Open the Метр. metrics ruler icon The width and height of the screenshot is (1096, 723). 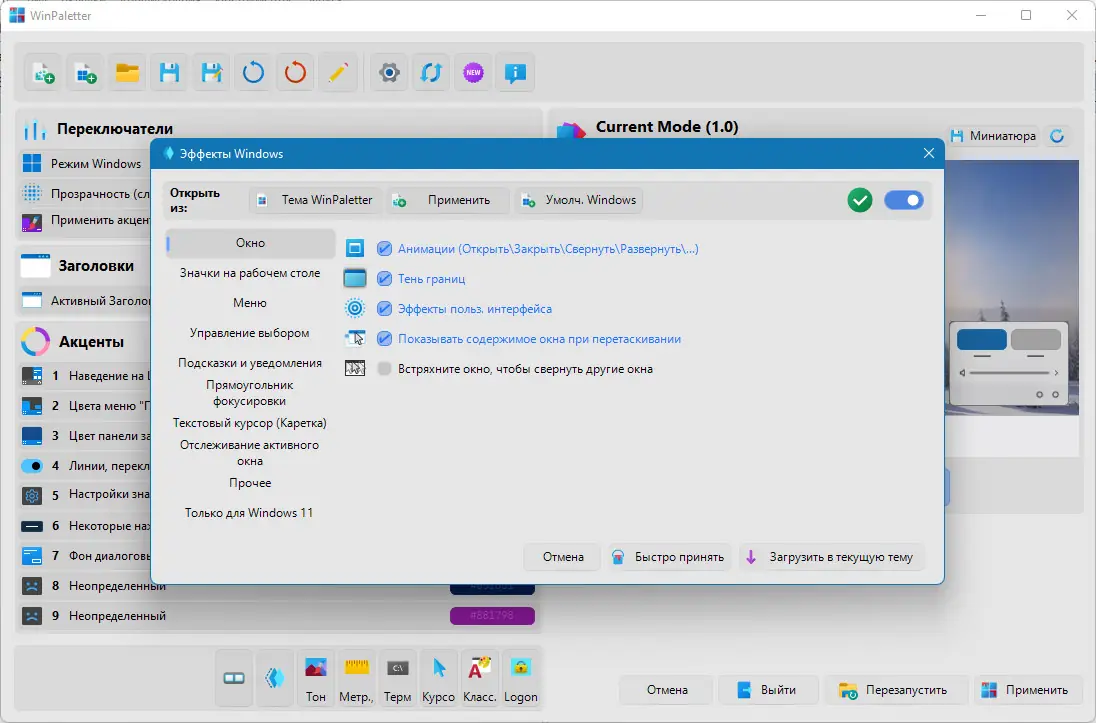[x=356, y=678]
